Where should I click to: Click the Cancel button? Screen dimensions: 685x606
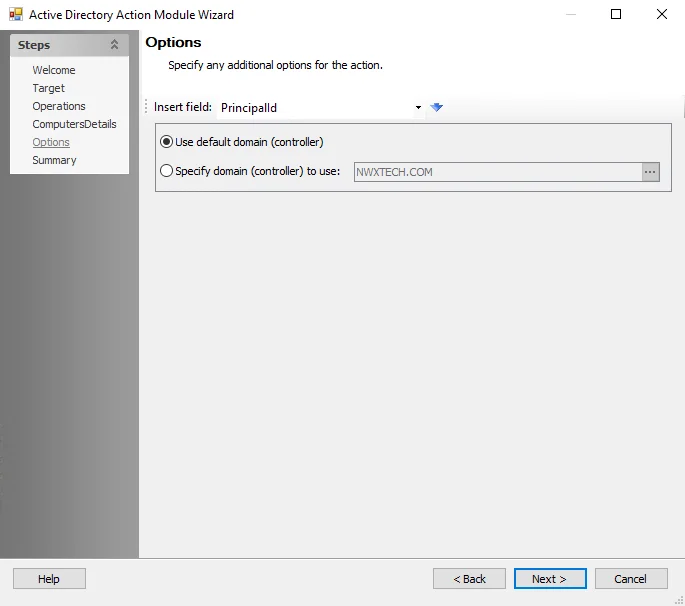[x=631, y=579]
